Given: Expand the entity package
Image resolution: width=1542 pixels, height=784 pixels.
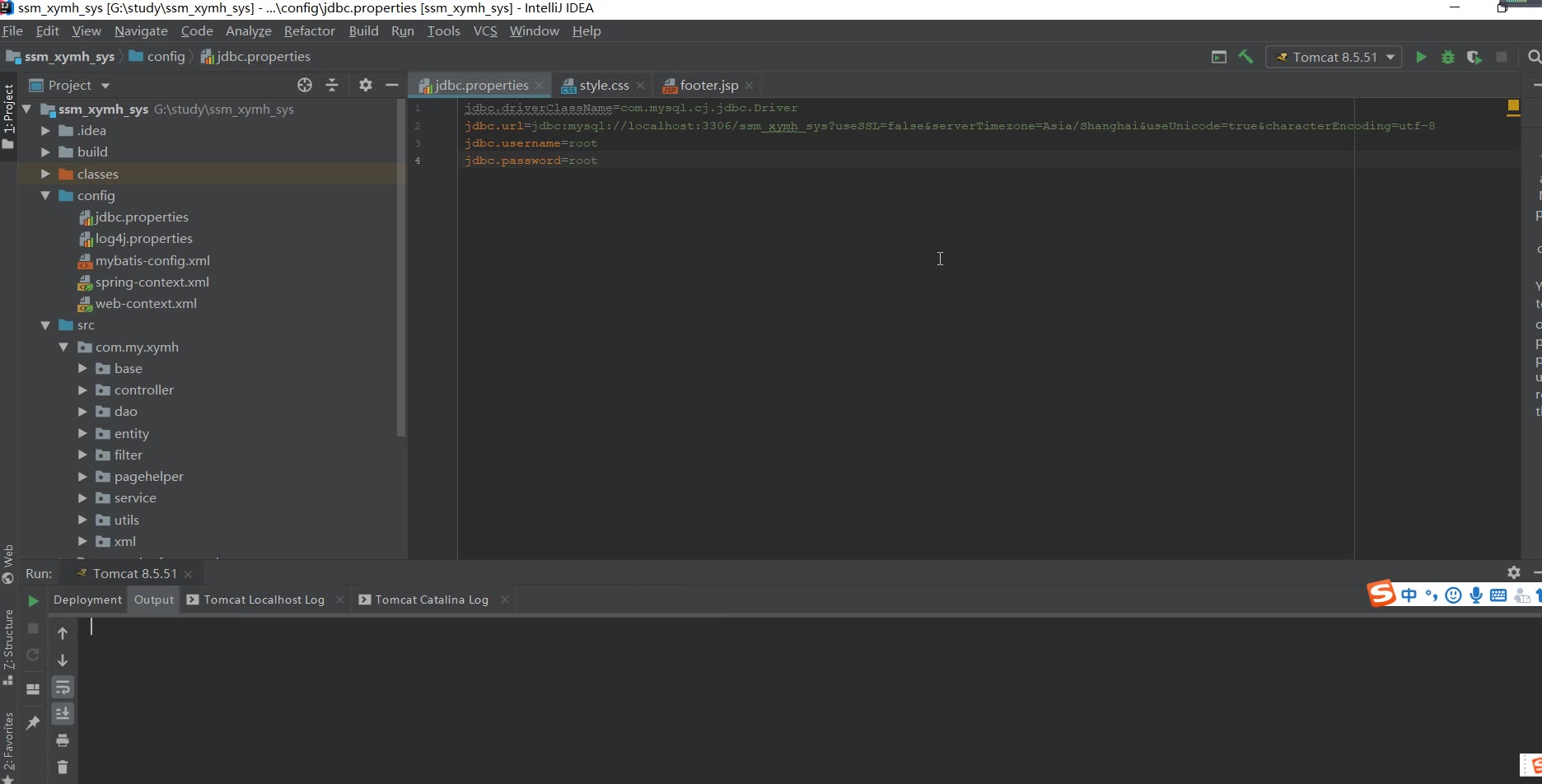Looking at the screenshot, I should coord(82,433).
